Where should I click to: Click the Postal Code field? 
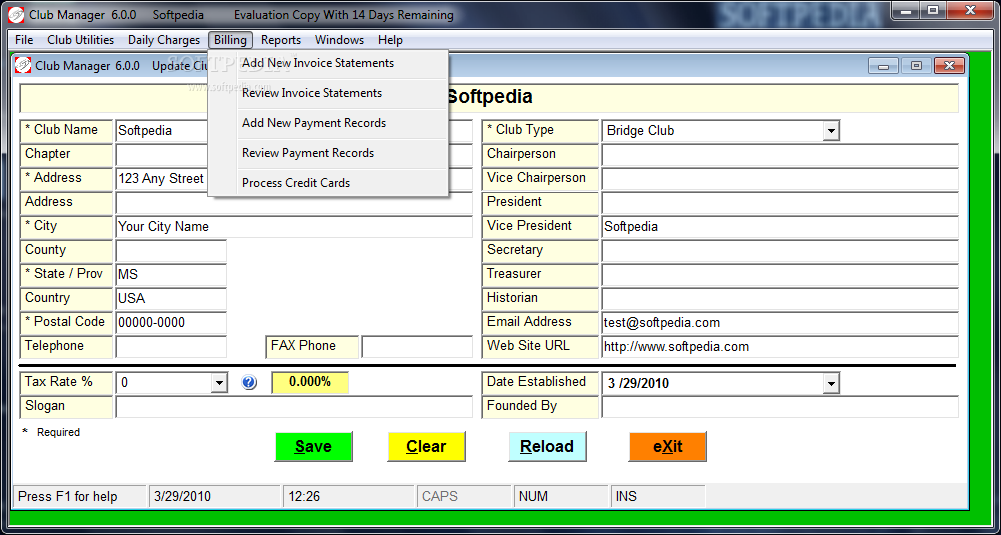tap(171, 322)
